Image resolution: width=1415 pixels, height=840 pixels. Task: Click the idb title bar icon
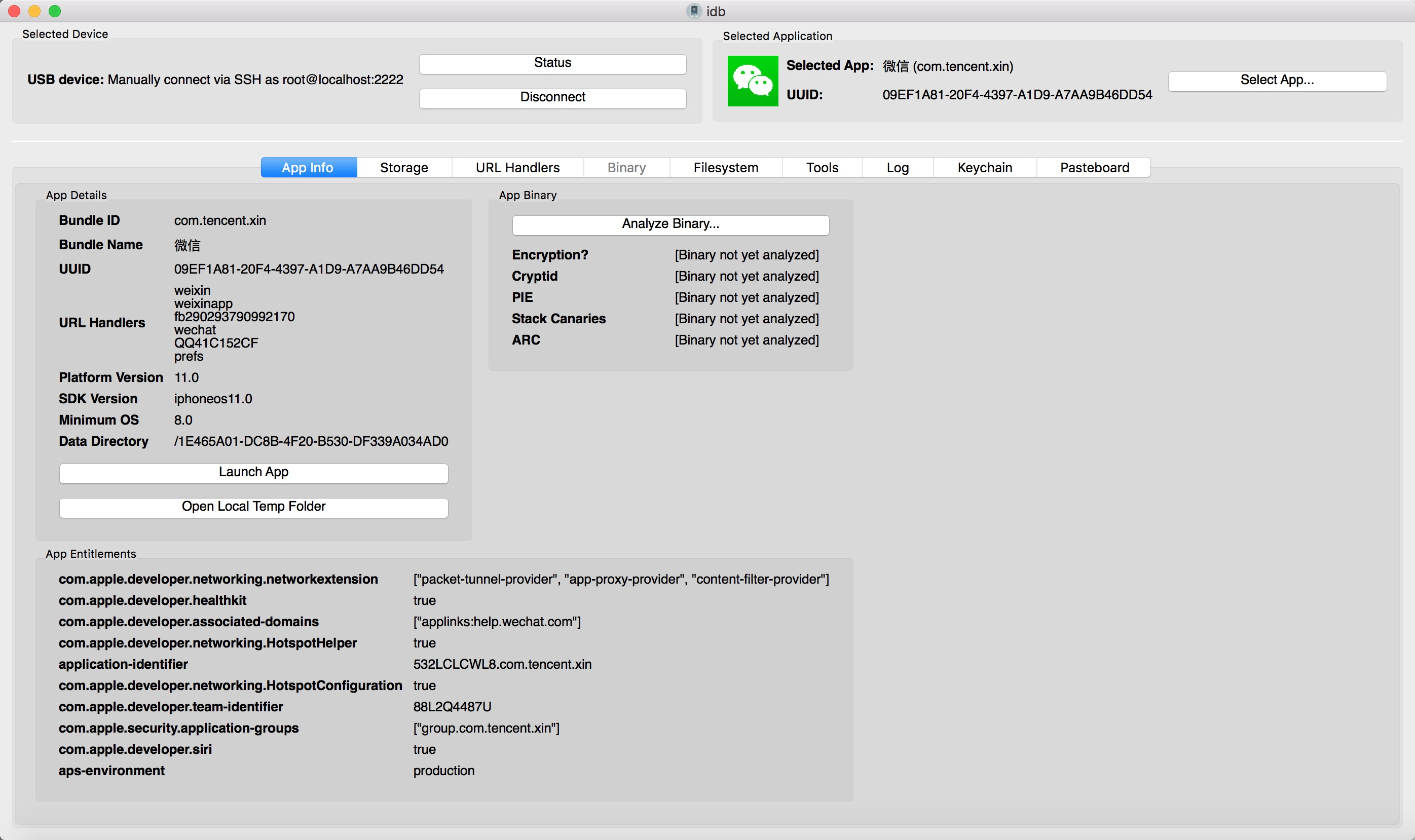pyautogui.click(x=694, y=11)
